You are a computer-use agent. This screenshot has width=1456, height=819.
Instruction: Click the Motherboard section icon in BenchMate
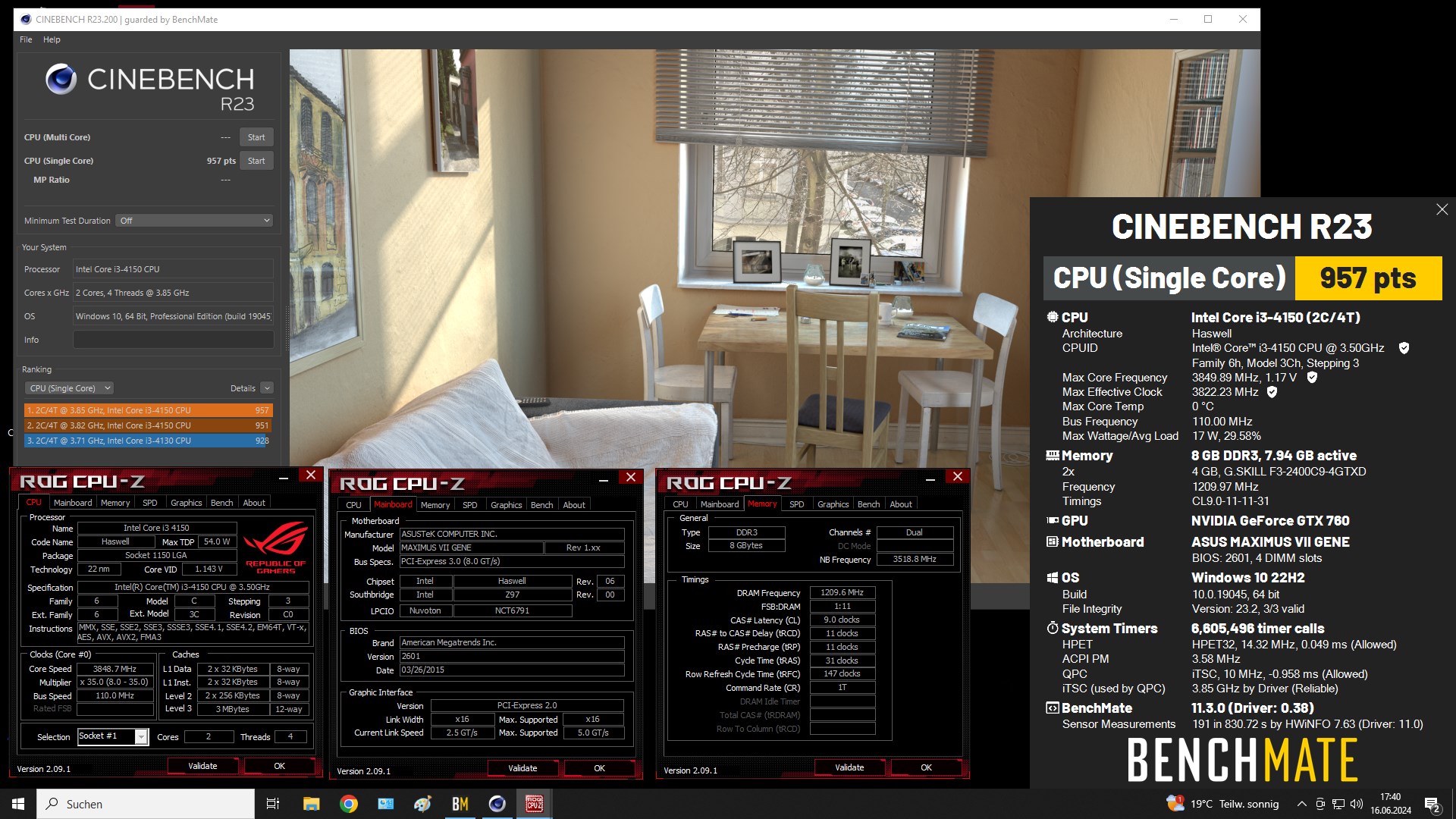pyautogui.click(x=1053, y=542)
